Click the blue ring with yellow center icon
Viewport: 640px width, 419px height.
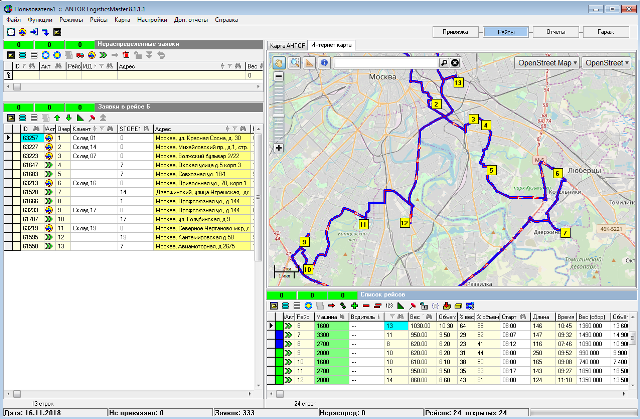coord(57,55)
